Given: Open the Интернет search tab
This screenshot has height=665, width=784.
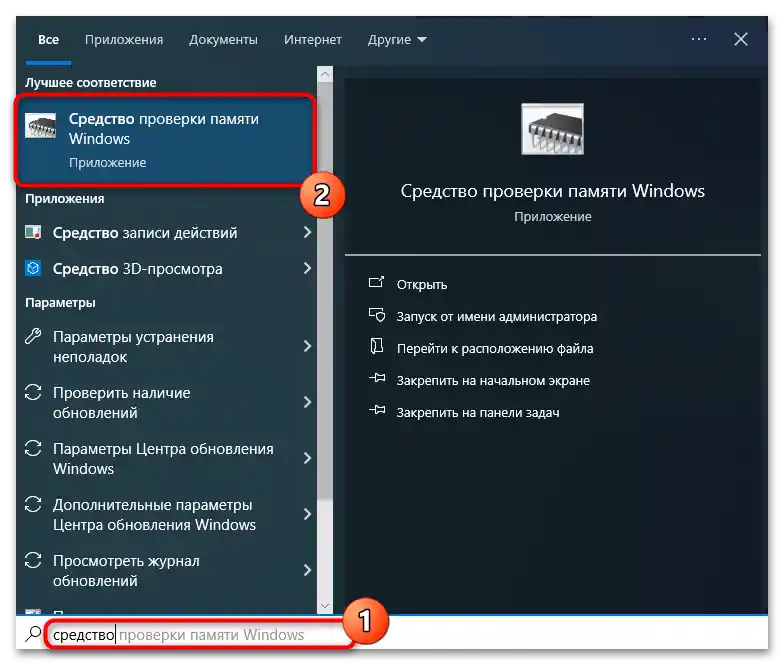Looking at the screenshot, I should click(312, 40).
